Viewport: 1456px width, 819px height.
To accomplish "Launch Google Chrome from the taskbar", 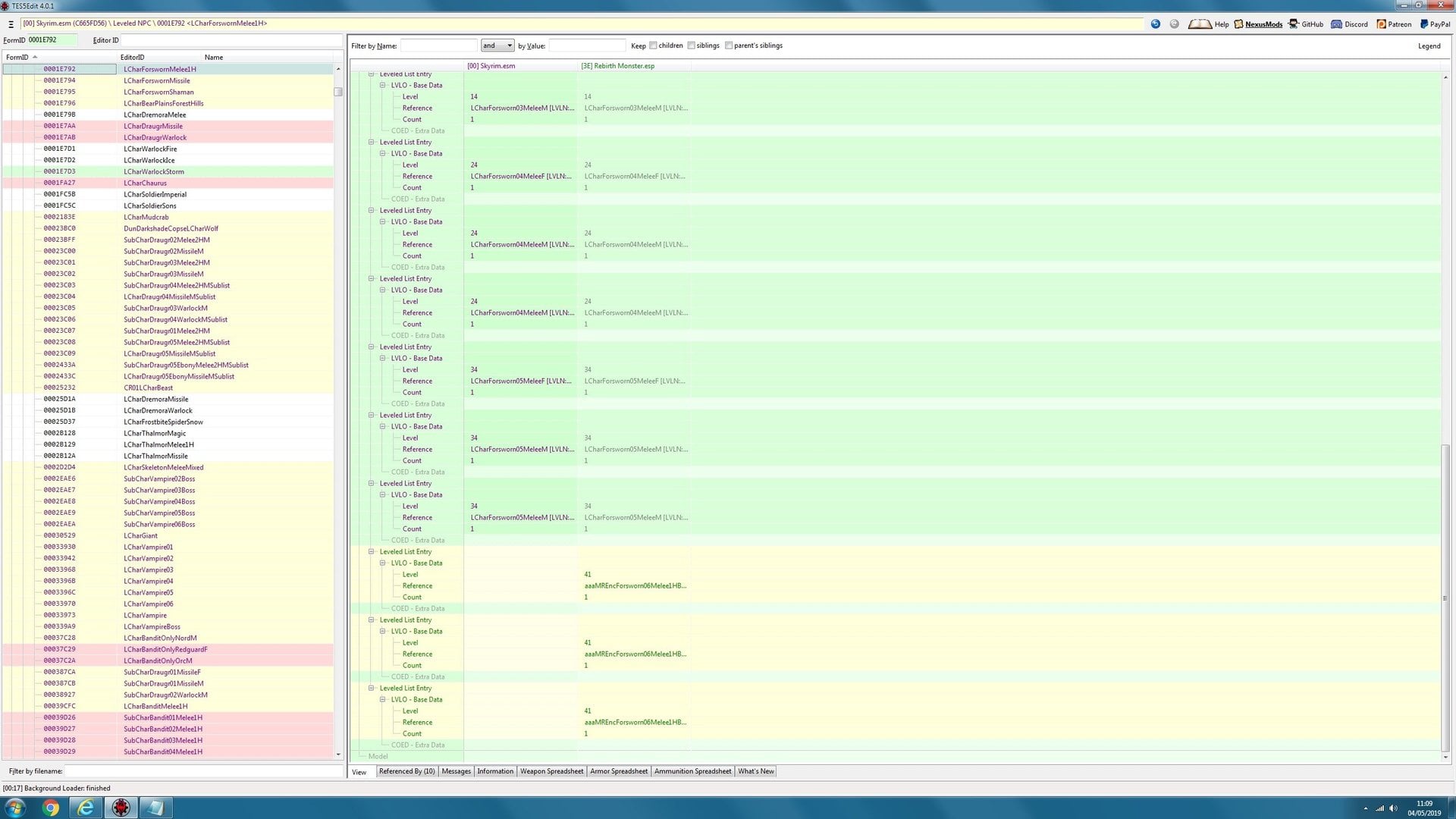I will 51,808.
